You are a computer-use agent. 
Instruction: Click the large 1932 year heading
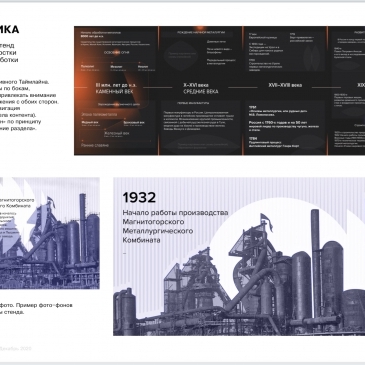139,198
